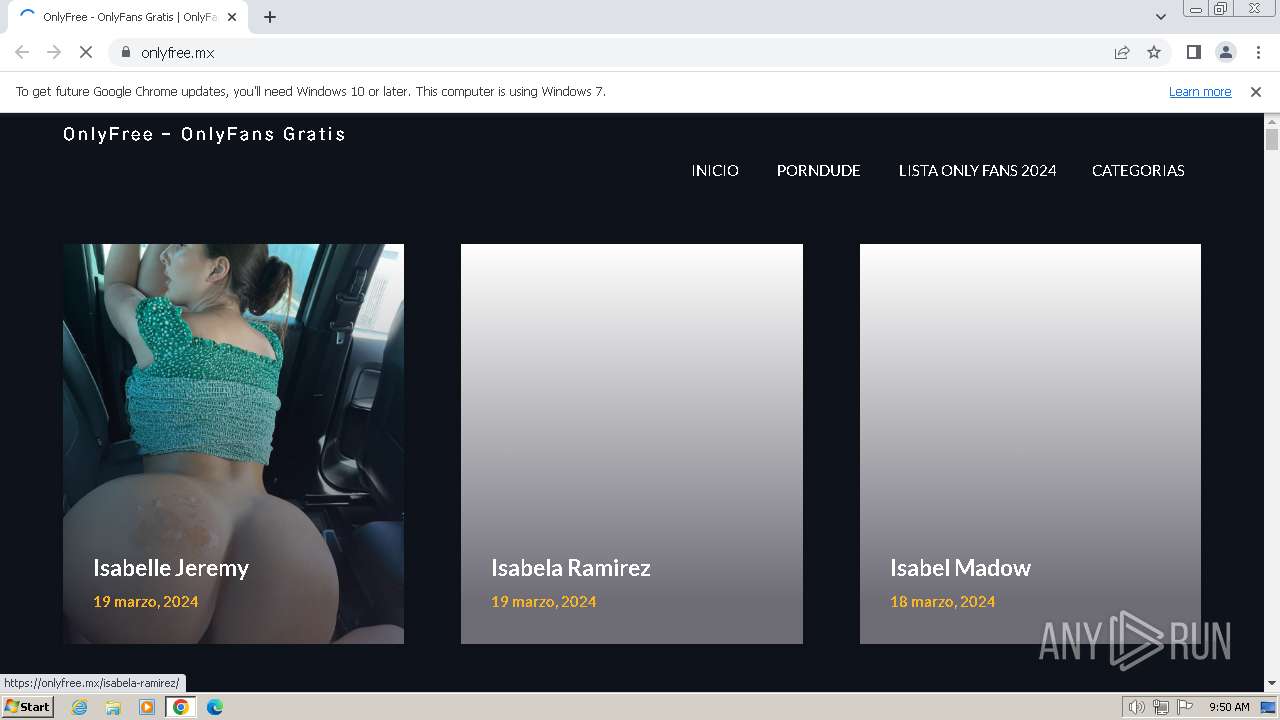Open Chrome three-dot menu

(1258, 52)
